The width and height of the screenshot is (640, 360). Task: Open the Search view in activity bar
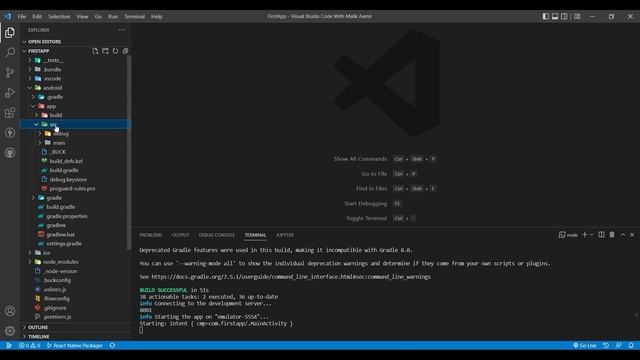10,53
